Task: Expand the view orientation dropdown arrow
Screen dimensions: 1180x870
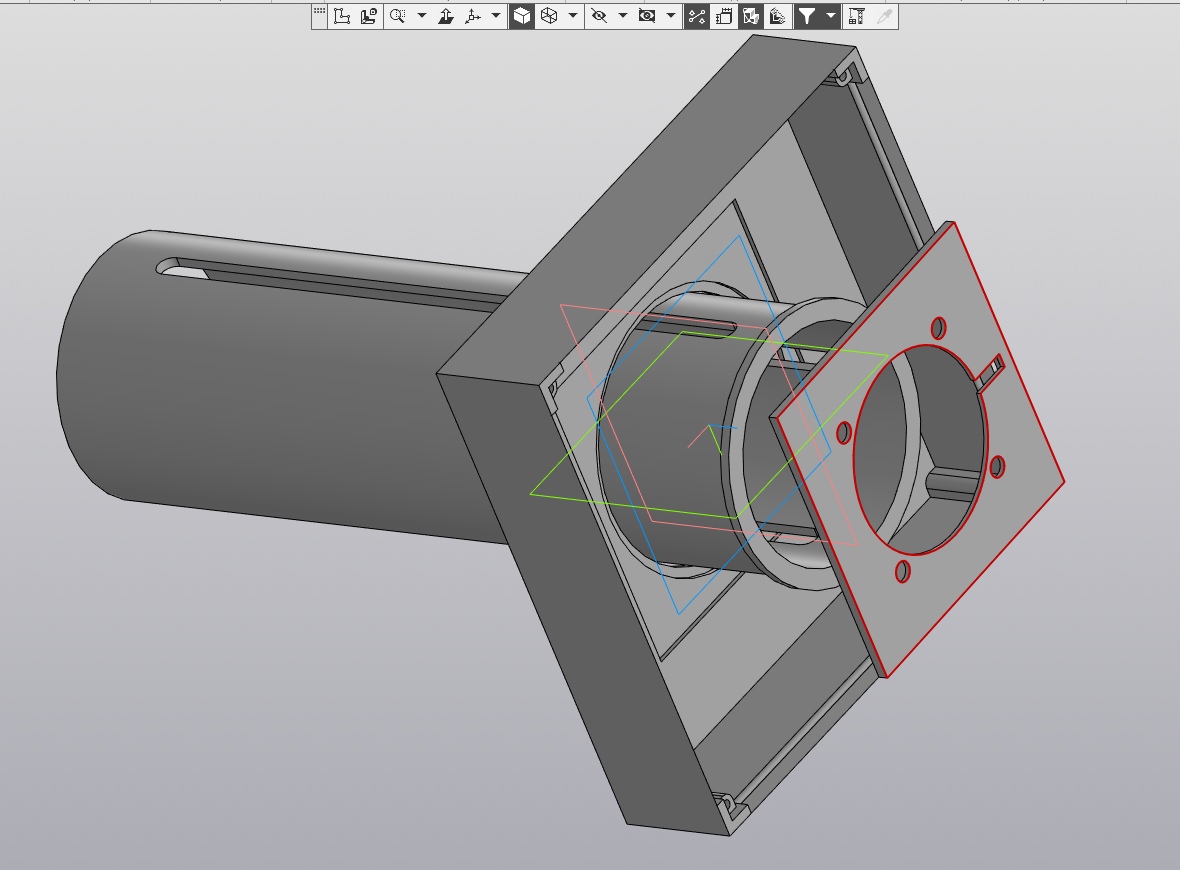Action: (496, 16)
